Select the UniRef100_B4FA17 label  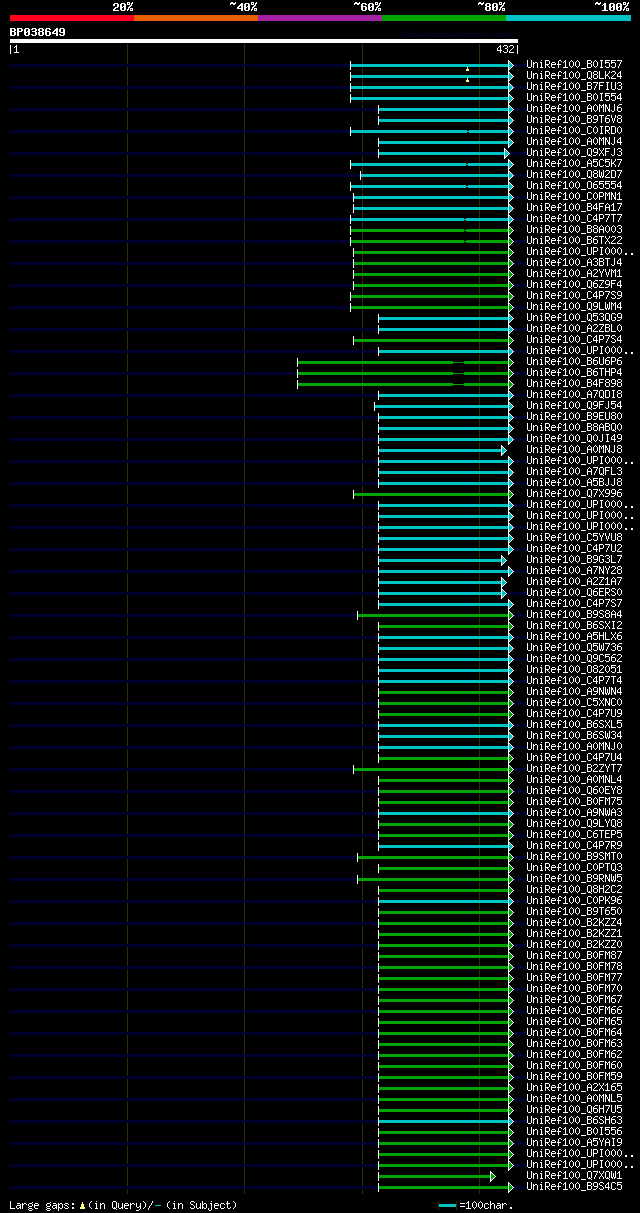point(574,207)
